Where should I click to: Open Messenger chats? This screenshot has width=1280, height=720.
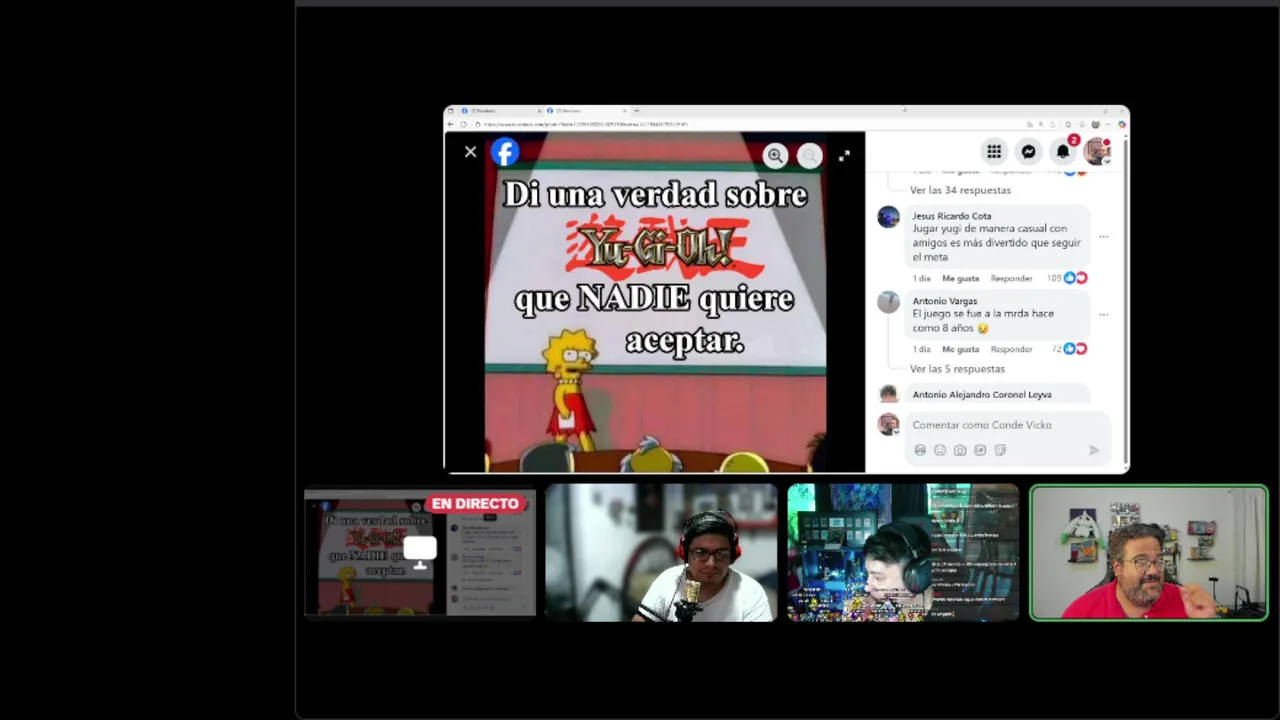pos(1028,151)
